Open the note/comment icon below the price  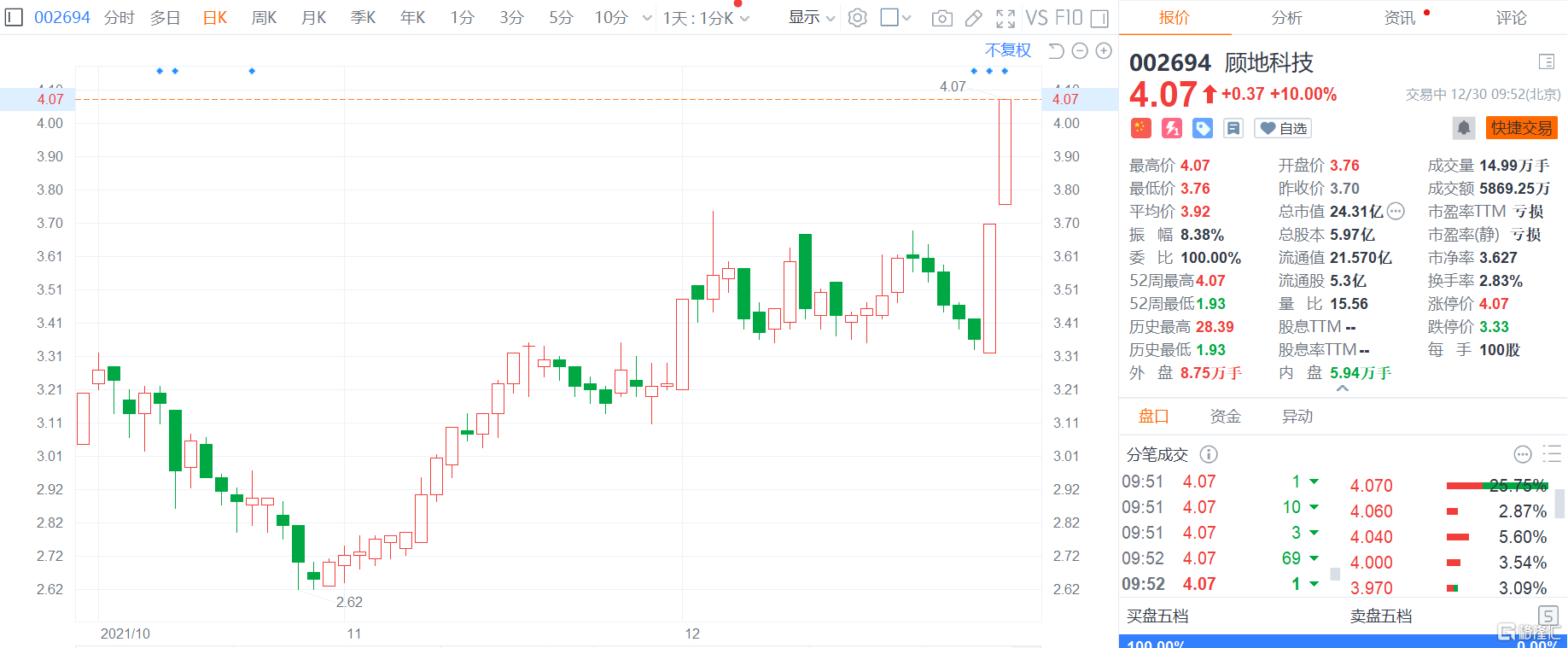[x=1233, y=128]
